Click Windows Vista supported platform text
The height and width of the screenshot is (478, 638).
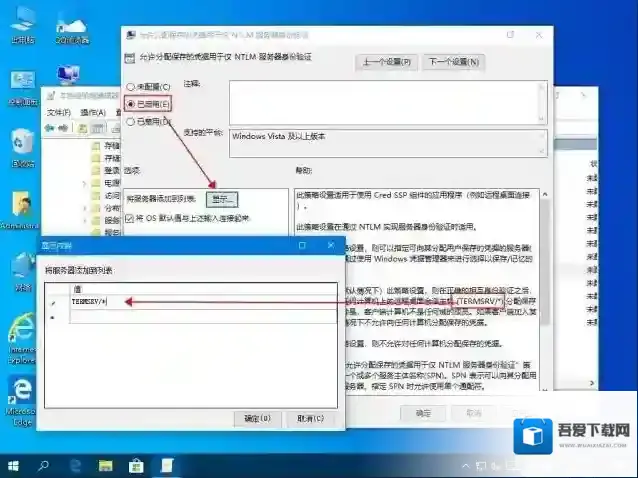(x=279, y=136)
